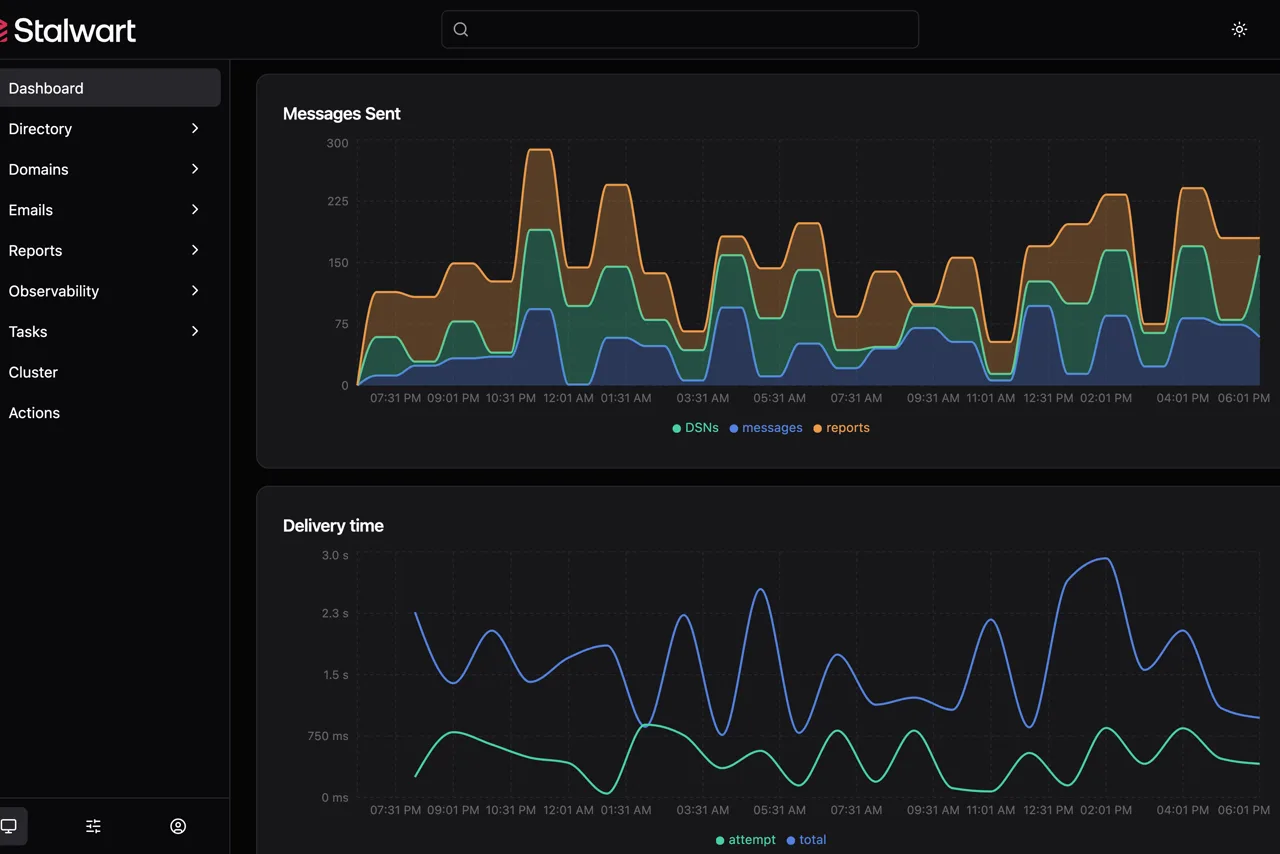1280x854 pixels.
Task: Expand the Observability chevron
Action: pos(195,291)
